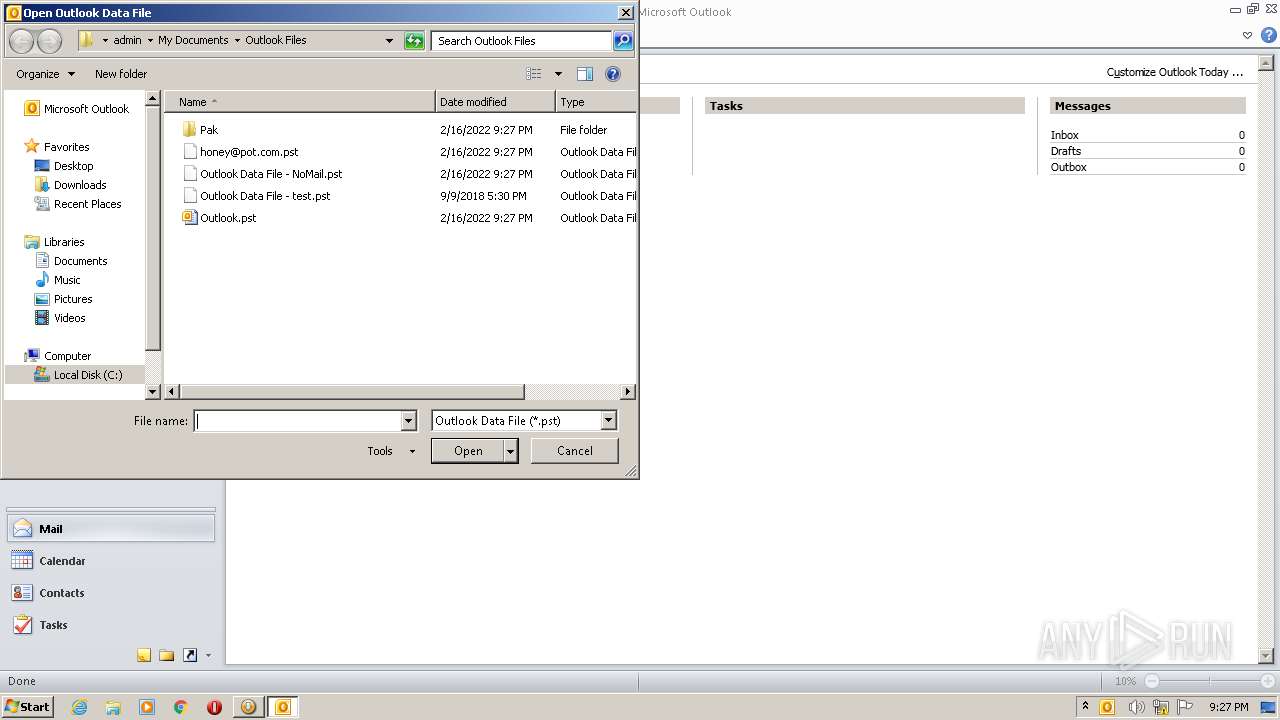Viewport: 1280px width, 720px height.
Task: Click the Shortcuts icon in Outlook navigation
Action: coord(190,656)
